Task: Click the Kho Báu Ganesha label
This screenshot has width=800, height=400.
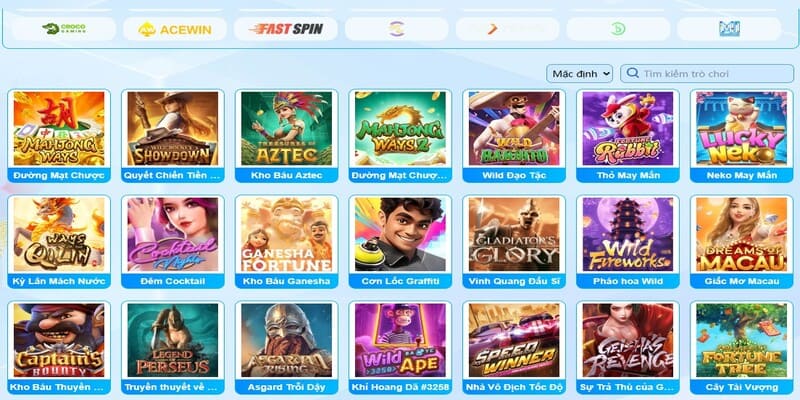Action: [x=287, y=281]
